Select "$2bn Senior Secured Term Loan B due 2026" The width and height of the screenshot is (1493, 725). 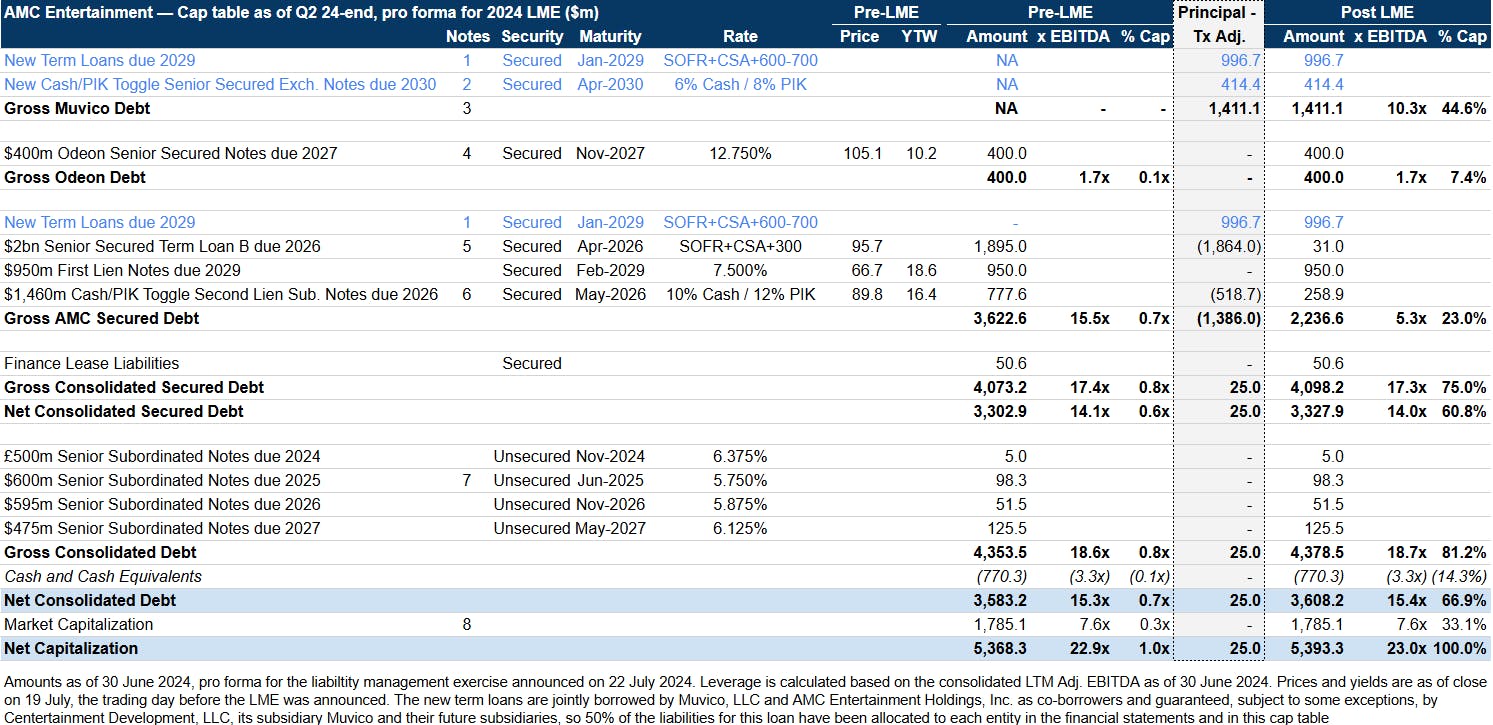click(162, 246)
